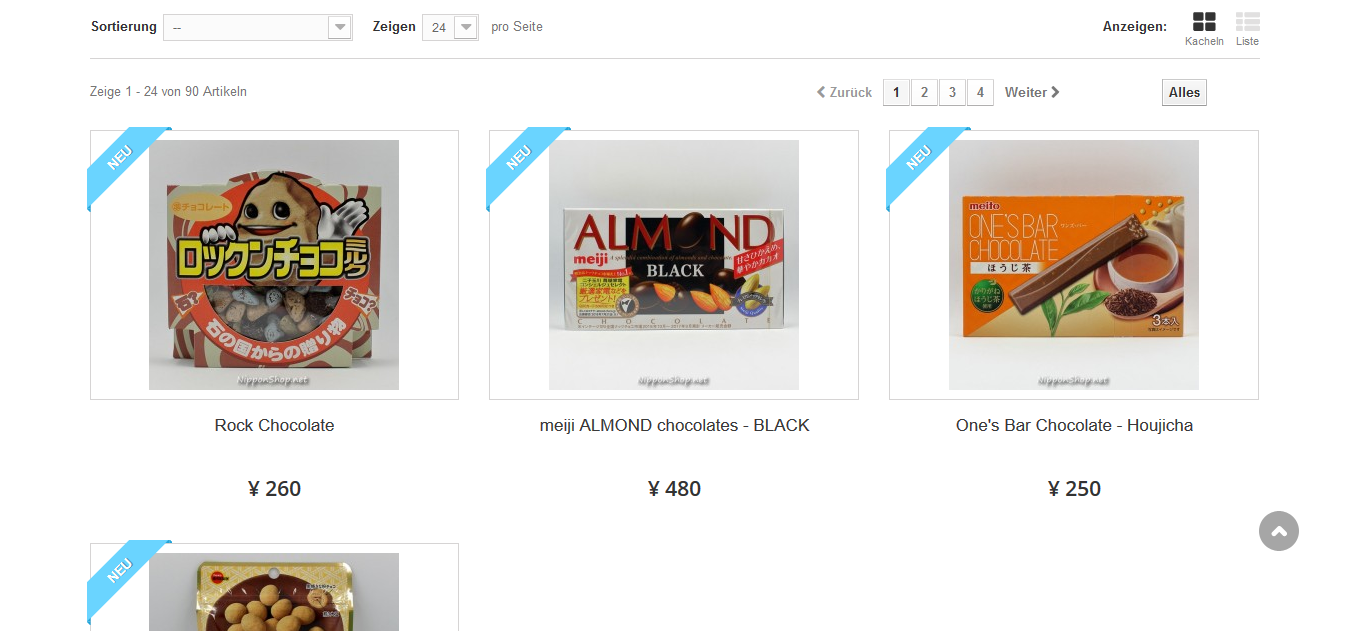1366x631 pixels.
Task: Open One's Bar Chocolate - Houjicha link
Action: click(1074, 425)
